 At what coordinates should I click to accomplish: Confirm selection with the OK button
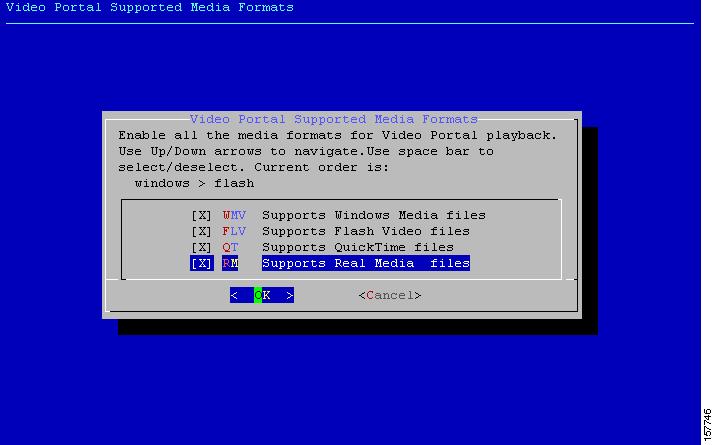262,295
